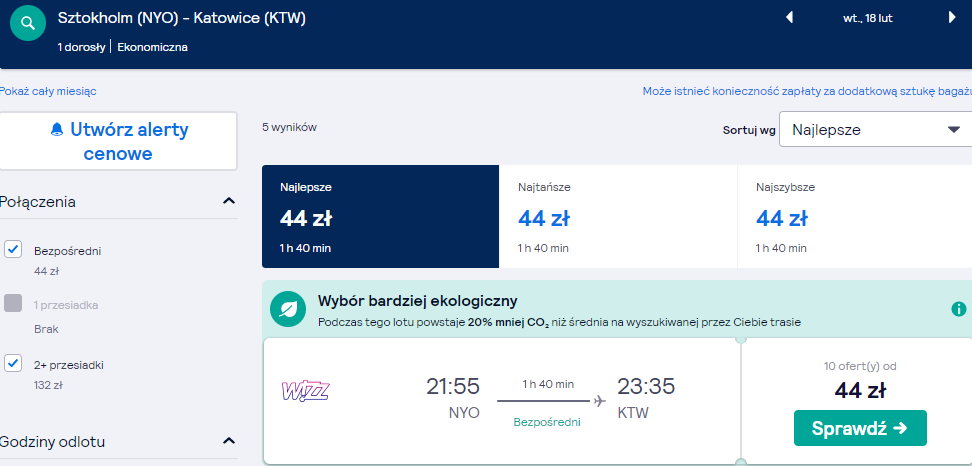Click the green eco leaf icon
This screenshot has width=972, height=466.
(x=288, y=309)
